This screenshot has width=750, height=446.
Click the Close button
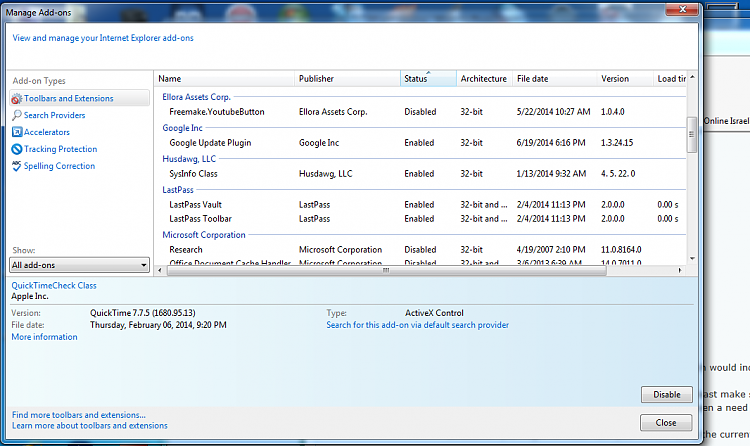coord(666,423)
